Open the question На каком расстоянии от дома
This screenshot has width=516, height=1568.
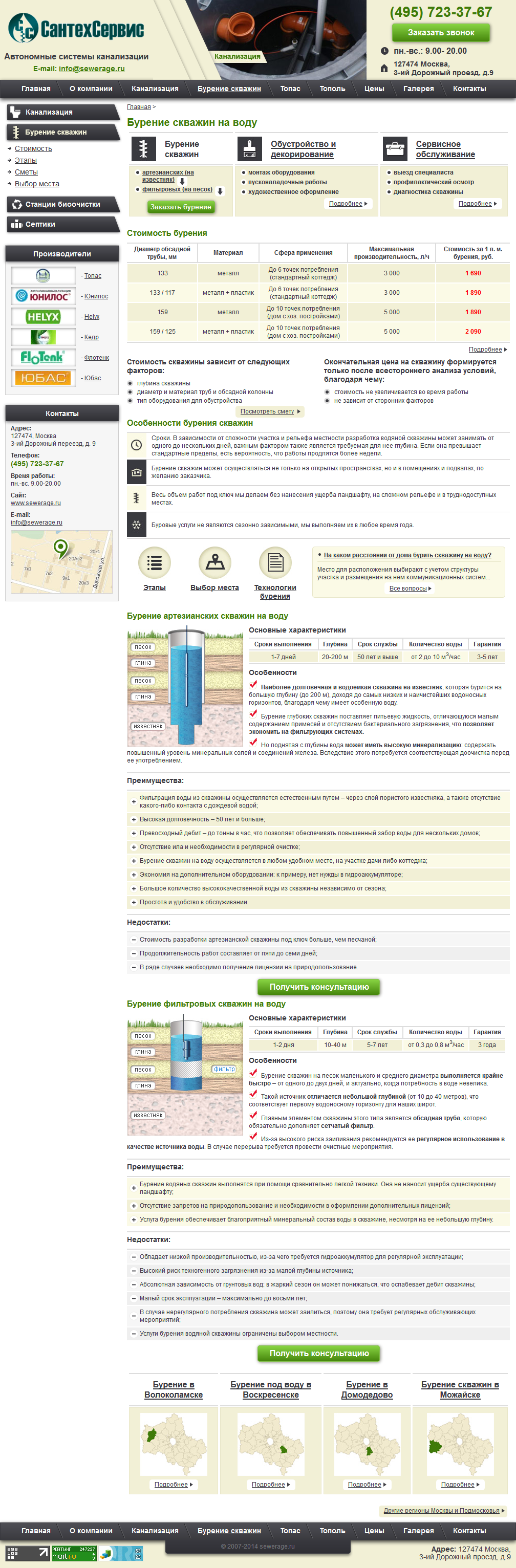(407, 555)
